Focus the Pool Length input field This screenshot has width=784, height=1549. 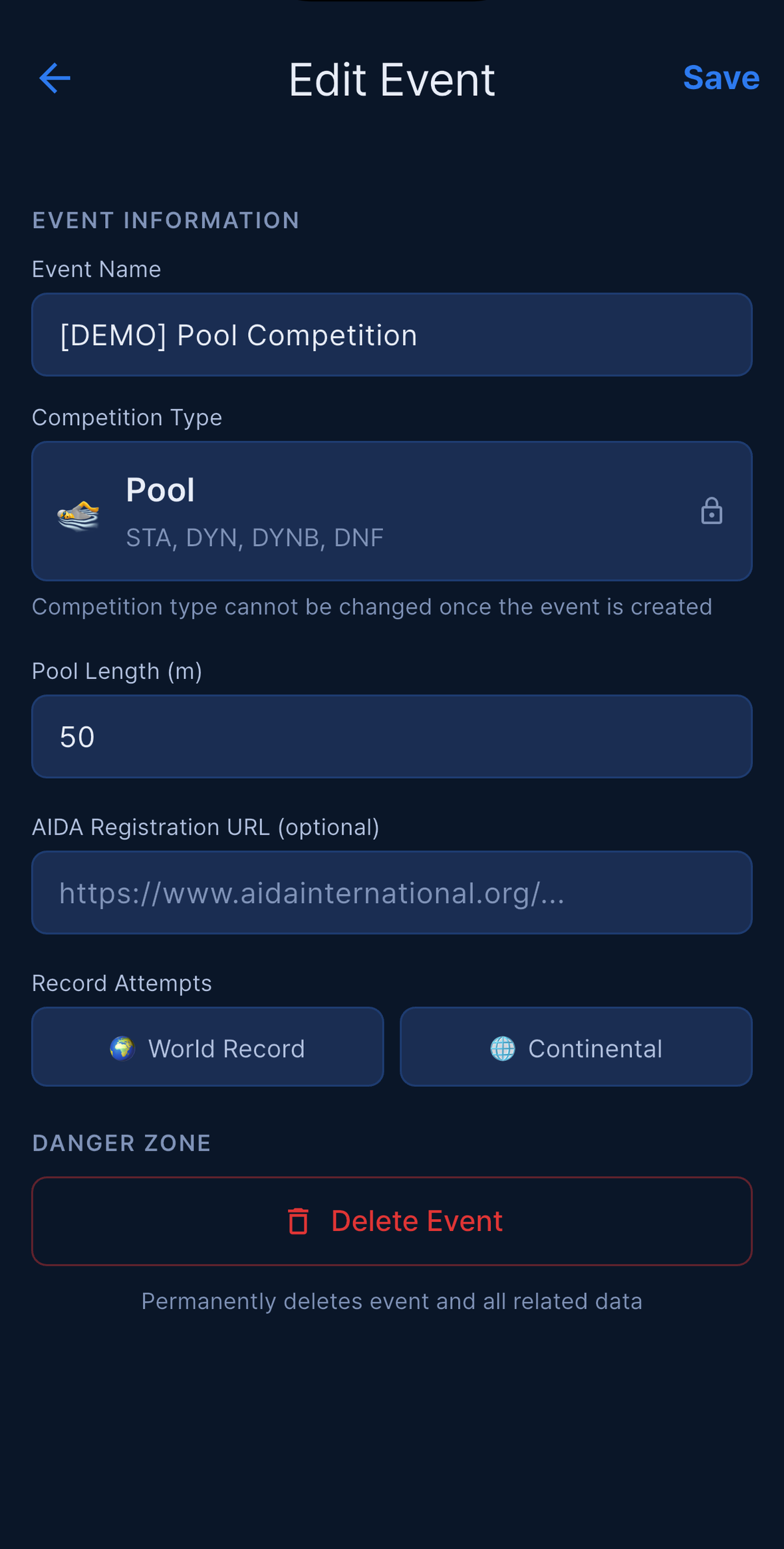pos(392,736)
